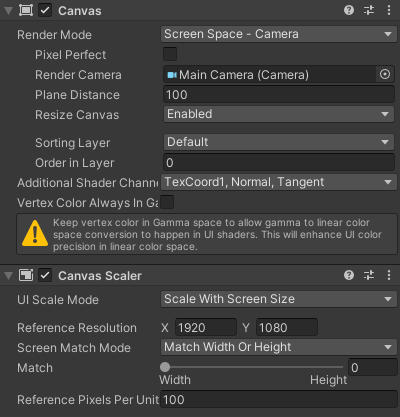Open Canvas Scaler help reference
The height and width of the screenshot is (417, 400).
click(349, 275)
